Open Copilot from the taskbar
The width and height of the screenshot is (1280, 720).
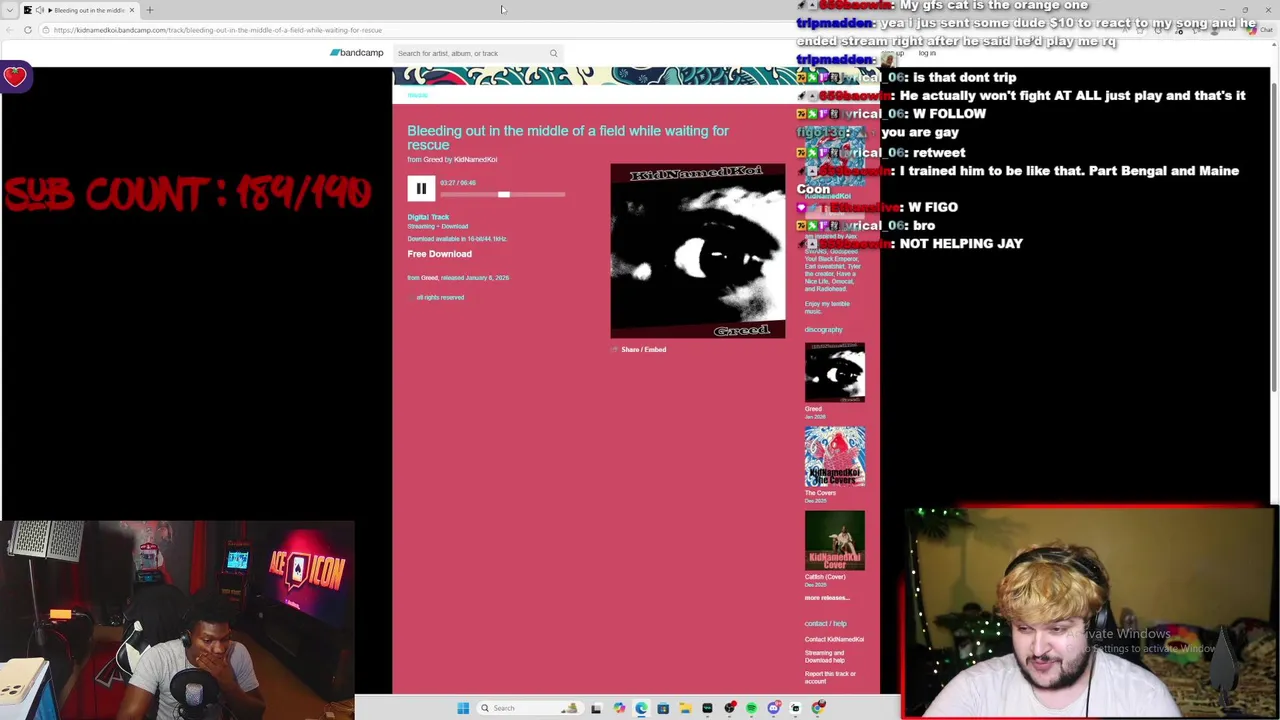(619, 708)
